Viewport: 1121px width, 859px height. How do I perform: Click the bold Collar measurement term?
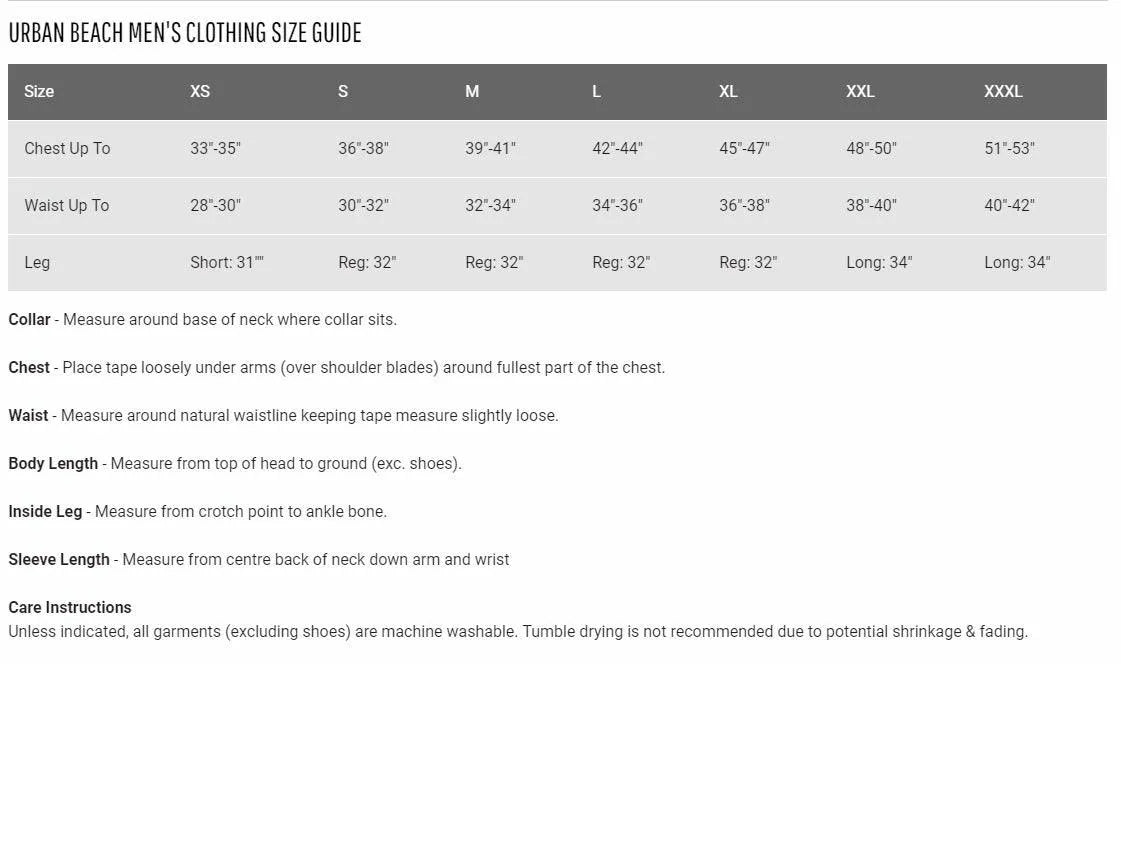coord(29,319)
